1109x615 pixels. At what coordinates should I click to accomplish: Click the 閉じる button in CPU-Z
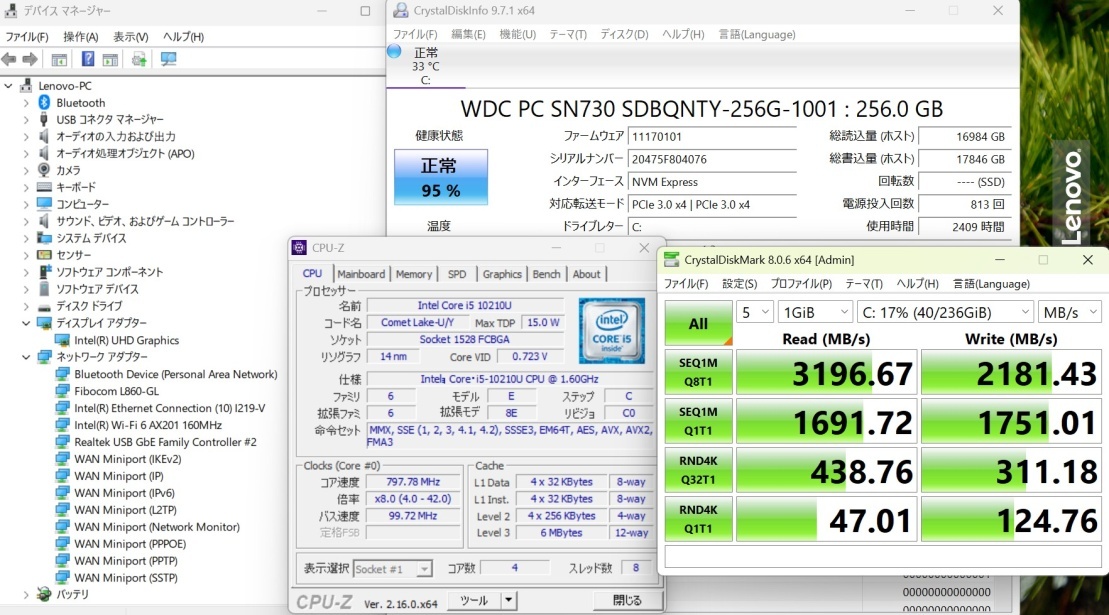tap(626, 600)
